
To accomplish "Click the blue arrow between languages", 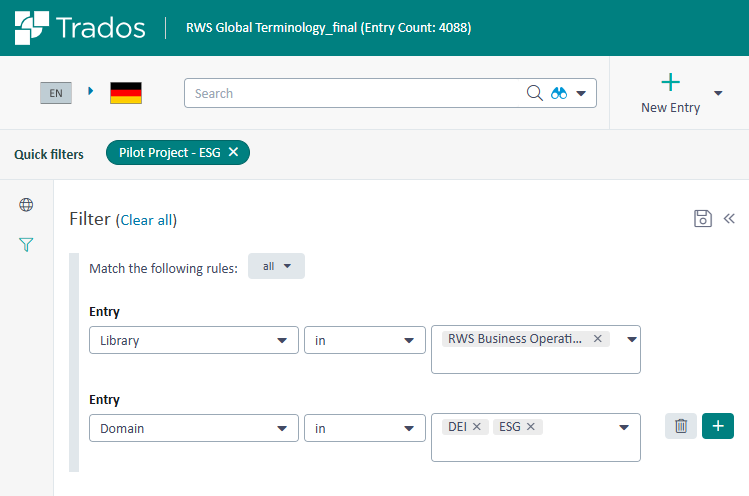I will point(91,91).
